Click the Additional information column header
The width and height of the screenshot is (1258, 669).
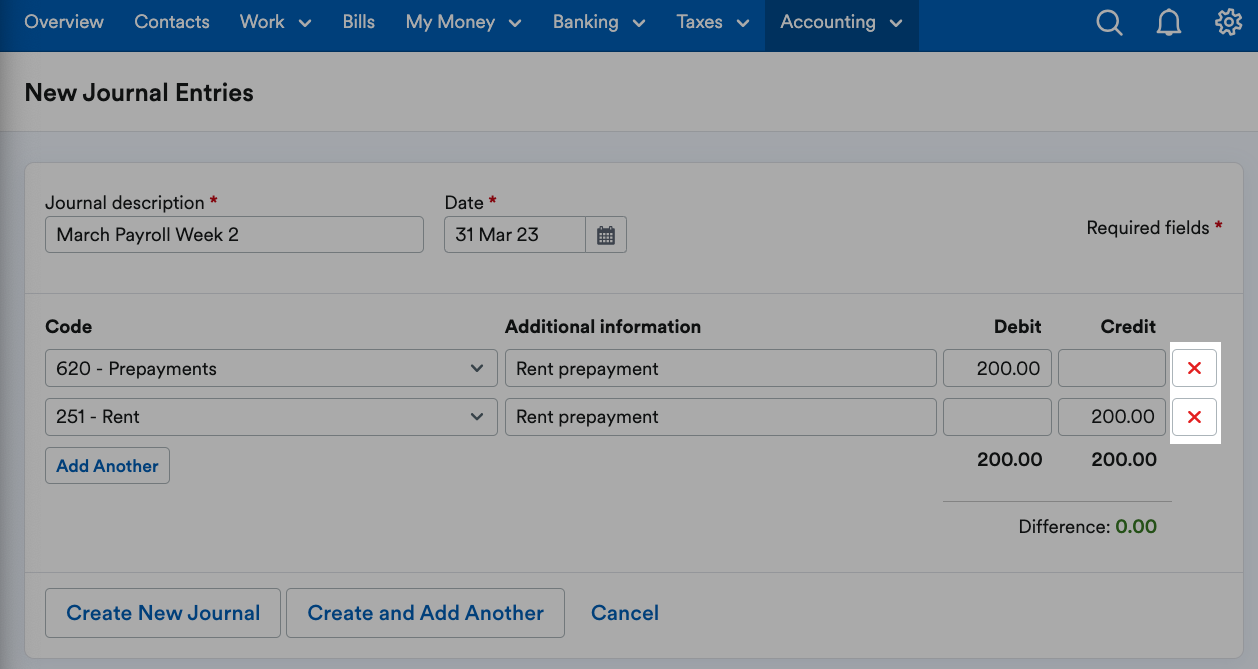(603, 327)
